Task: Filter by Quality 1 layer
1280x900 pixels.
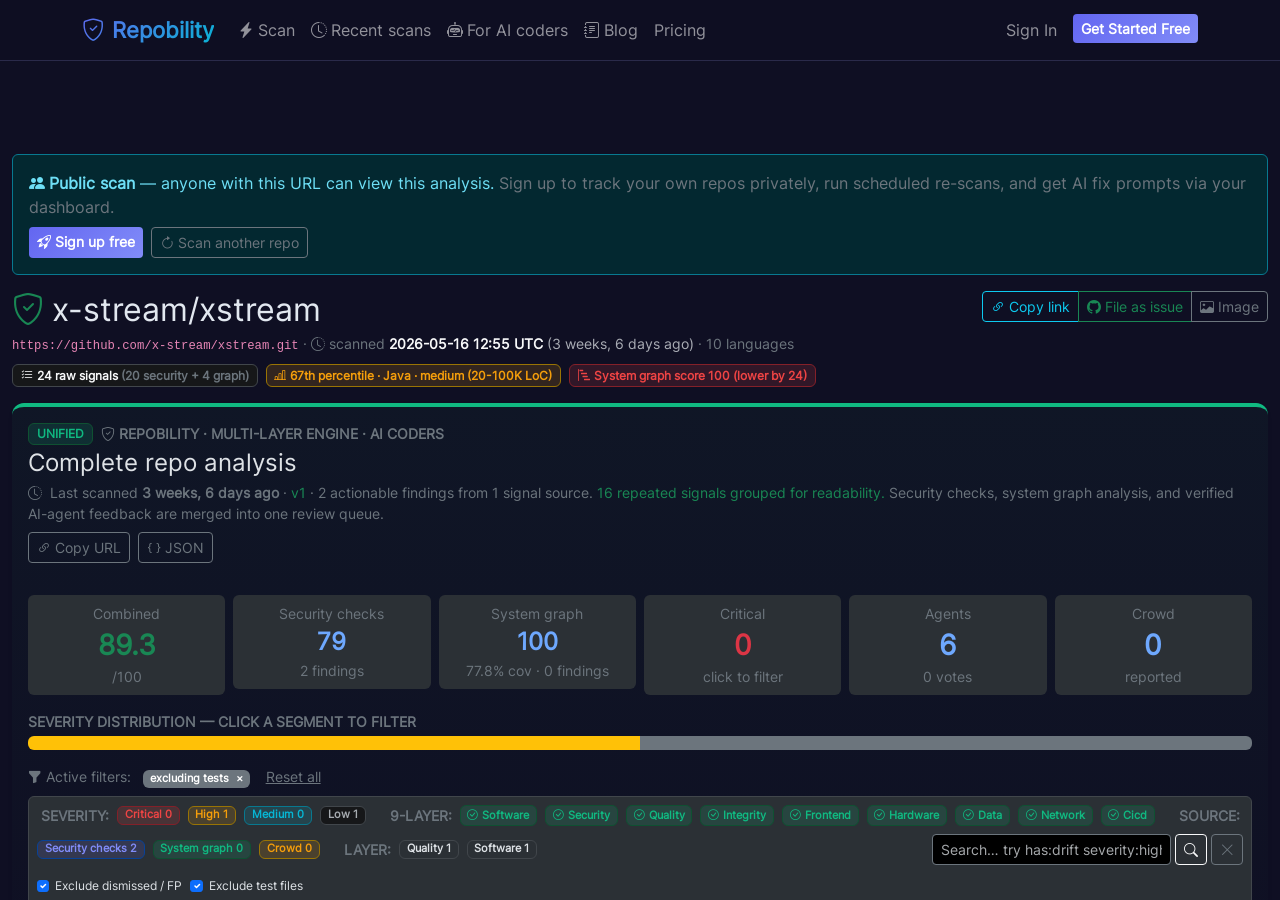Action: [x=429, y=849]
